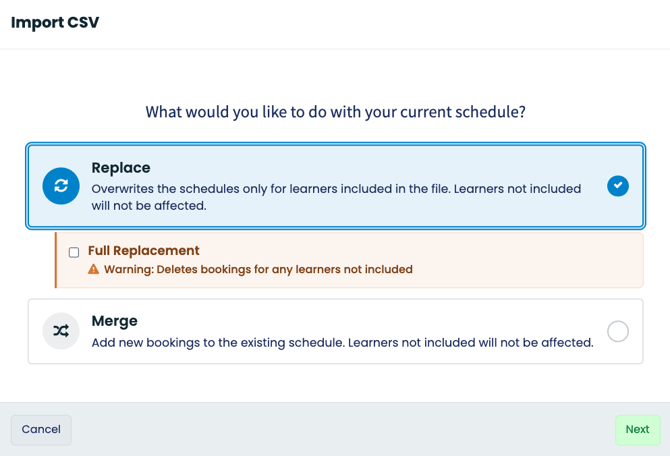Click the Merge option description text

click(x=343, y=343)
